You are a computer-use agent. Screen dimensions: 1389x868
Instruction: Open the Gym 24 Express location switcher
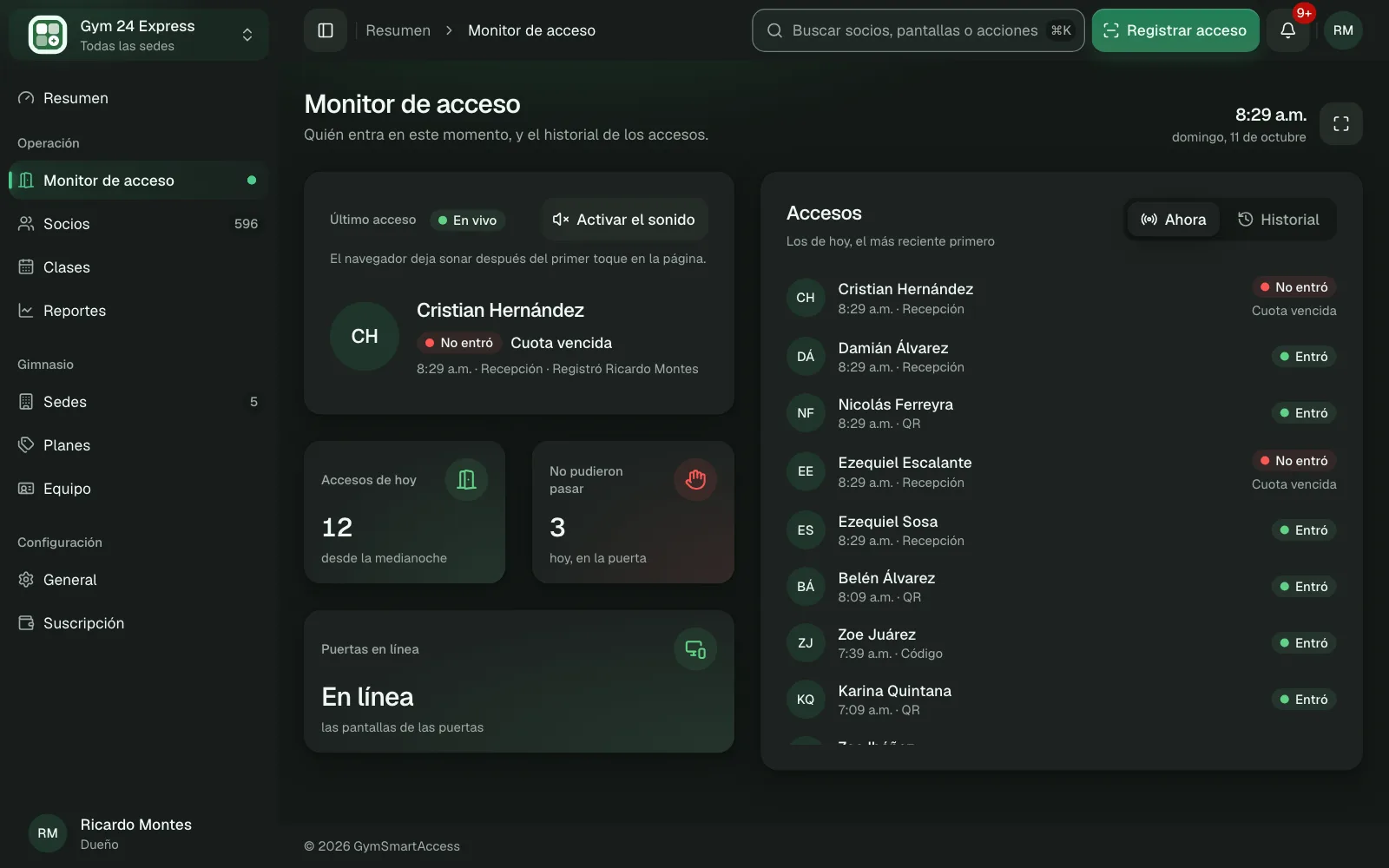139,35
